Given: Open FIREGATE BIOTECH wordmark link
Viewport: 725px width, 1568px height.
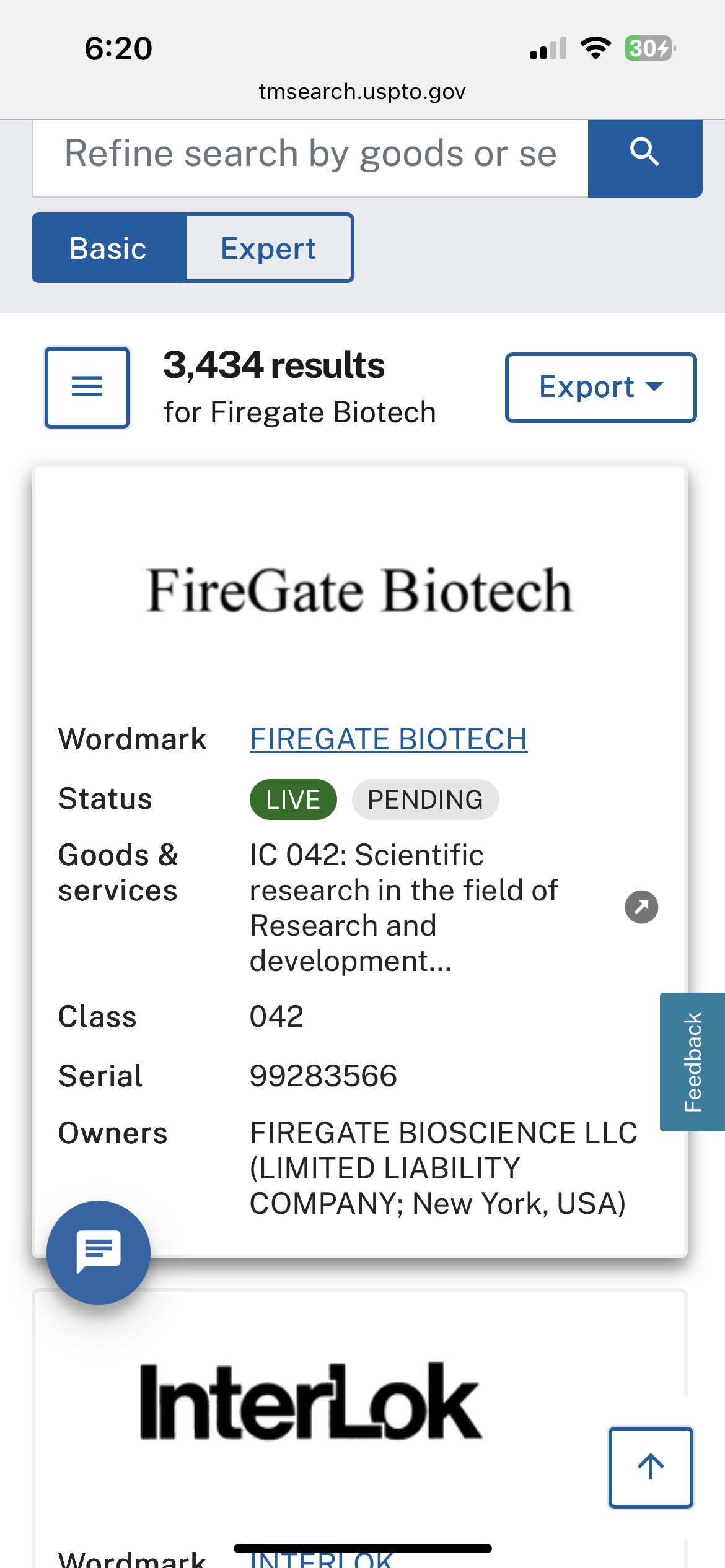Looking at the screenshot, I should (389, 739).
